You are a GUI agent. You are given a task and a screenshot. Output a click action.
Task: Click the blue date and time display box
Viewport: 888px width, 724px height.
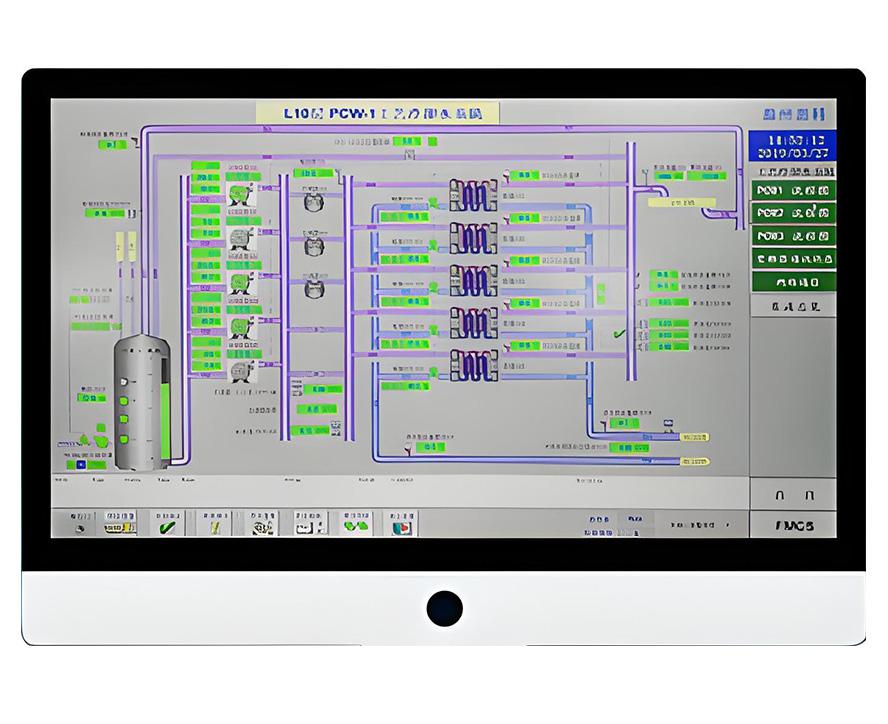tap(793, 146)
